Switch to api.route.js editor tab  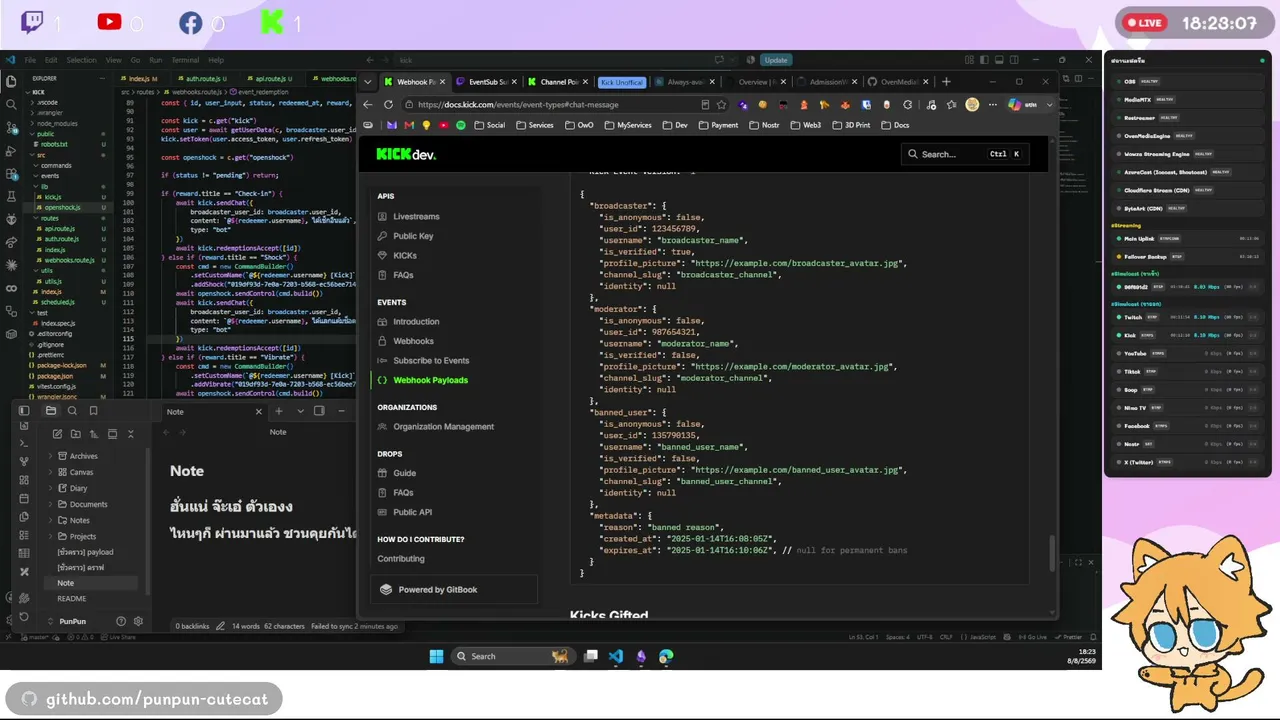pyautogui.click(x=269, y=78)
